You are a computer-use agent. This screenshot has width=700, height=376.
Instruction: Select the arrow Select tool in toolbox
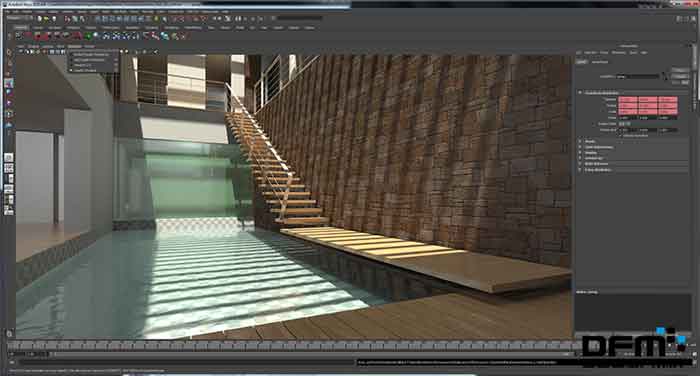pos(9,53)
